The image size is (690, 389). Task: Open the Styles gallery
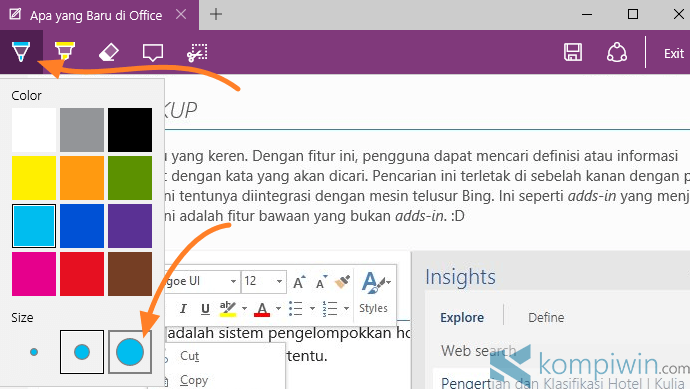pos(374,292)
